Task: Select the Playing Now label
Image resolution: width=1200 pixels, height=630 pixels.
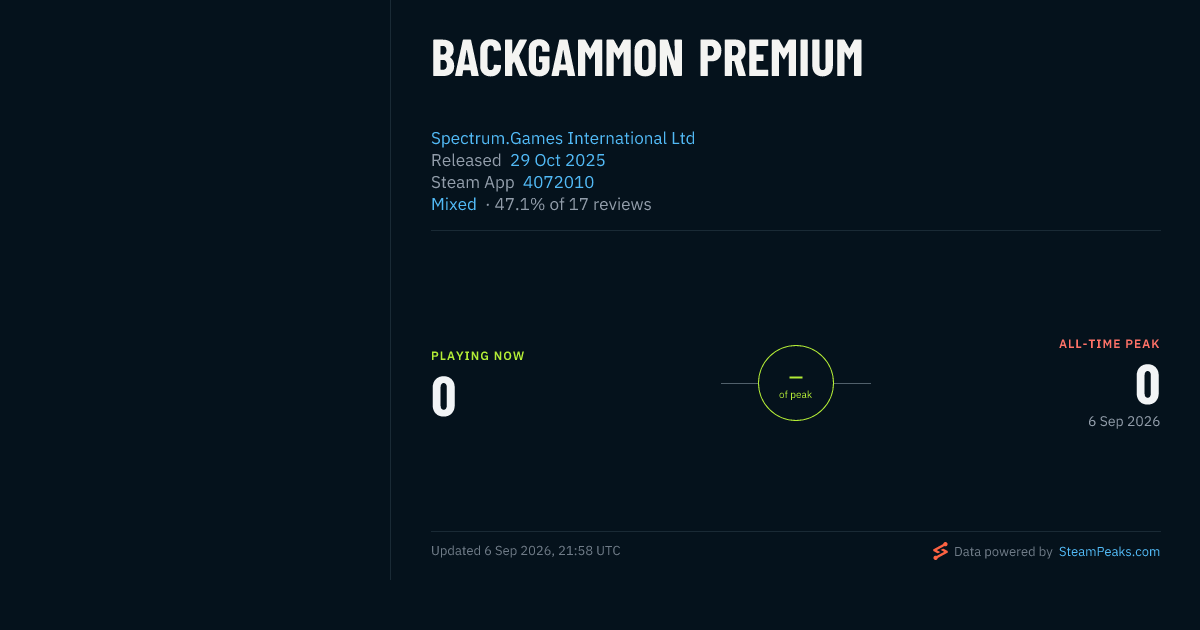Action: (x=478, y=356)
